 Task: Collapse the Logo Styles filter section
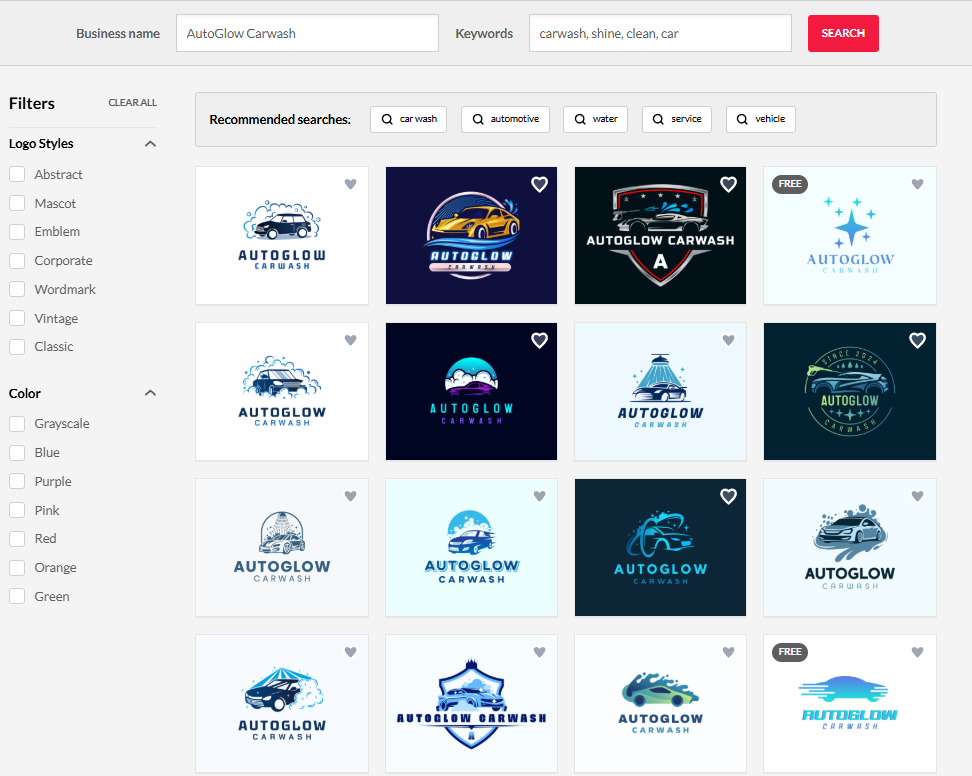pyautogui.click(x=150, y=144)
